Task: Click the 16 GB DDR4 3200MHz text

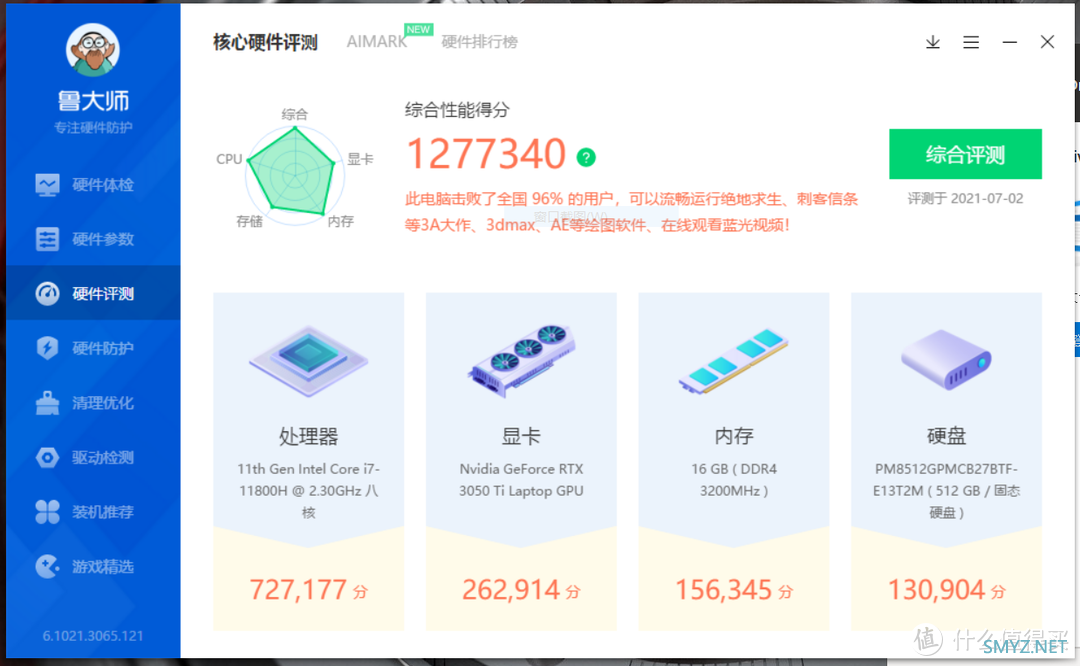Action: pos(734,480)
